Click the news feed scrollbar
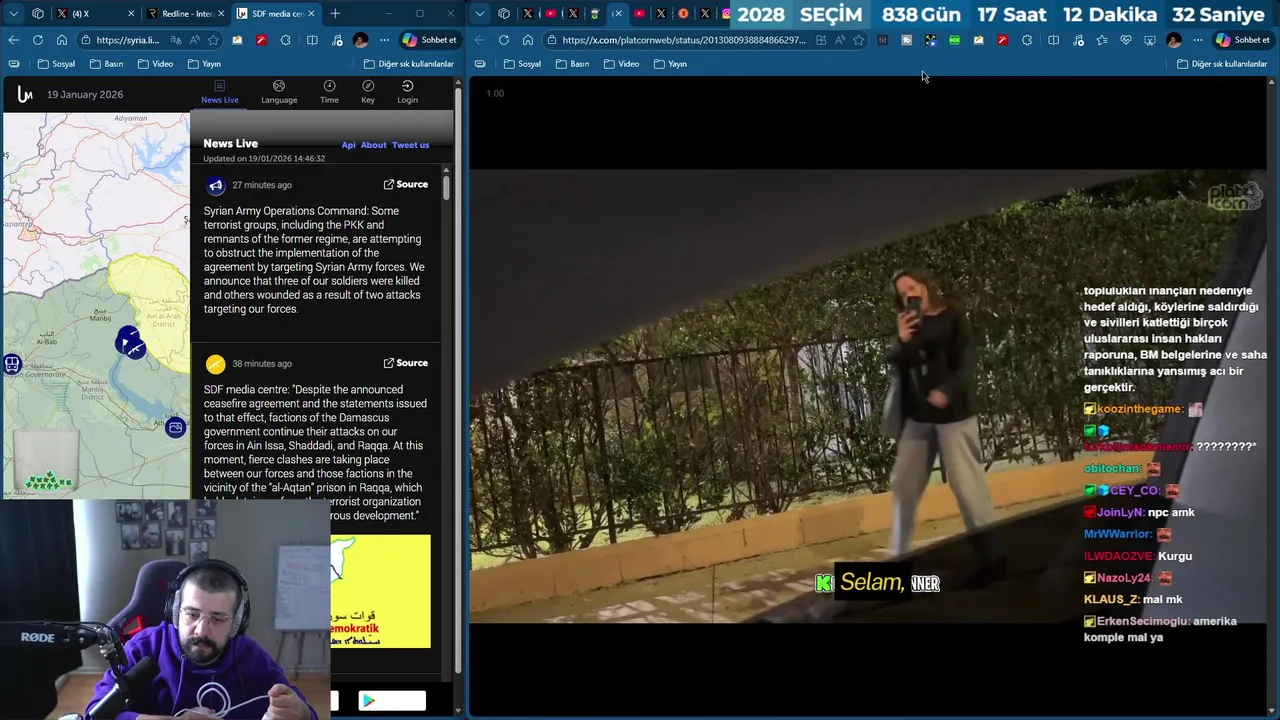1280x720 pixels. [446, 186]
